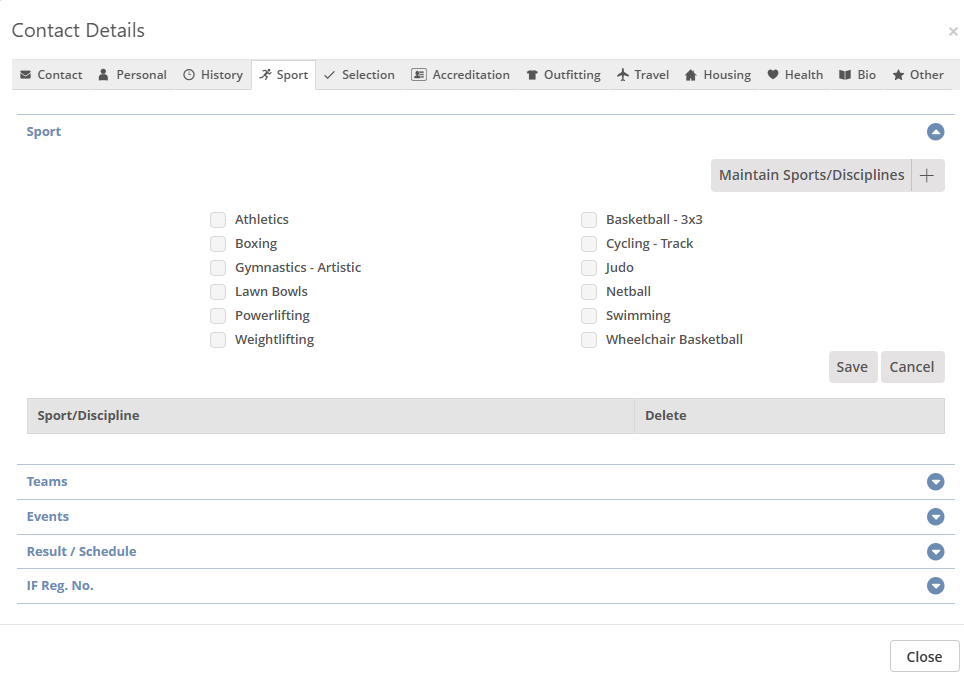Check the Wheelchair Basketball option
Viewport: 964px width, 680px height.
[589, 340]
